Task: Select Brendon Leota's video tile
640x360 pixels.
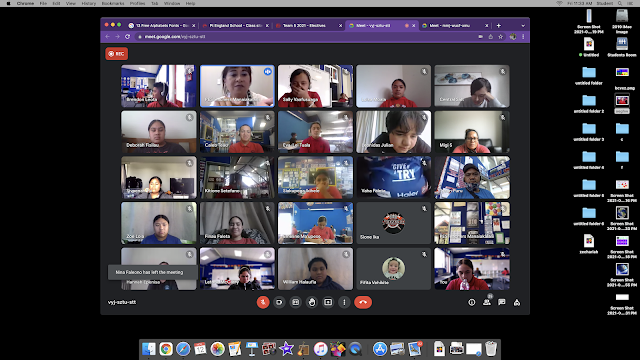Action: (158, 86)
